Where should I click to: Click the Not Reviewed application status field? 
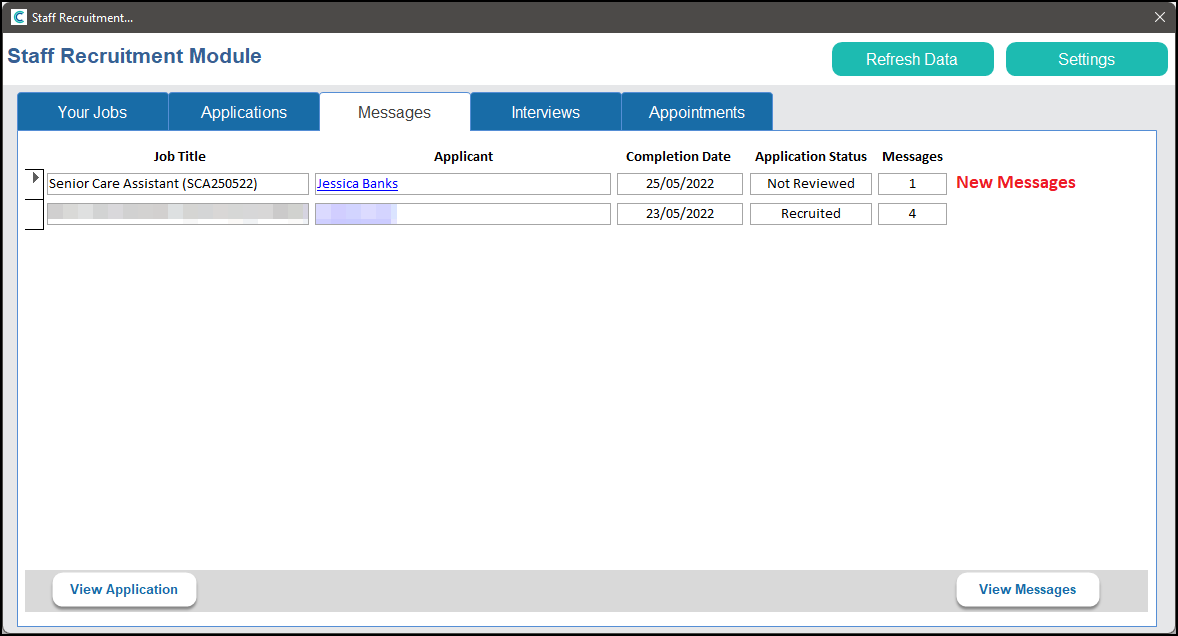click(810, 184)
